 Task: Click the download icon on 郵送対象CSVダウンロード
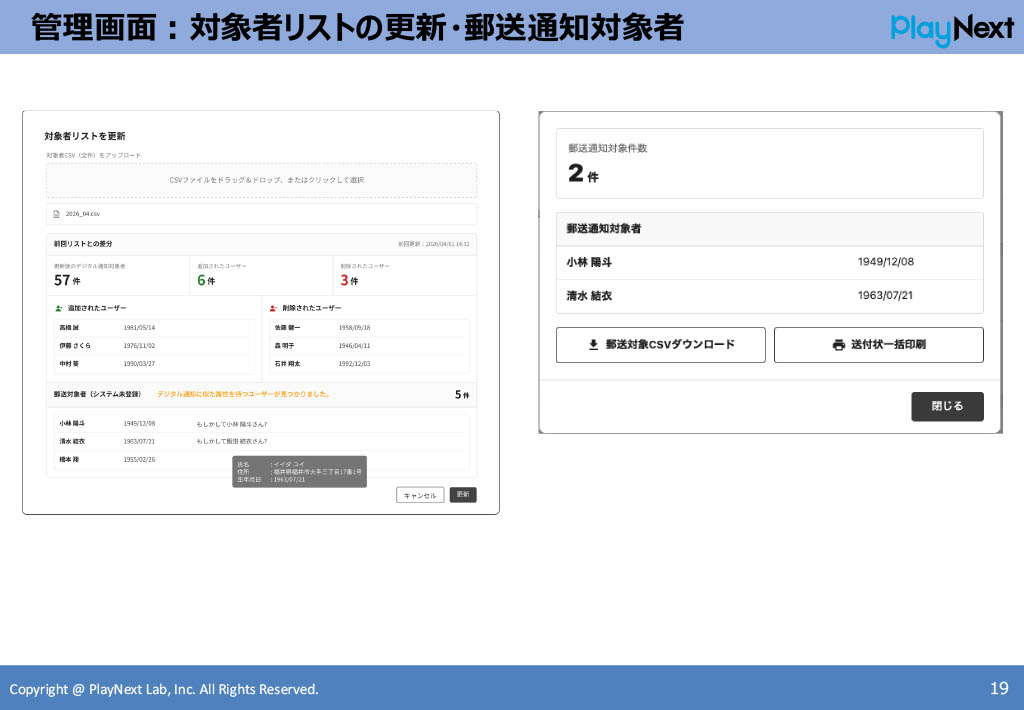[593, 345]
